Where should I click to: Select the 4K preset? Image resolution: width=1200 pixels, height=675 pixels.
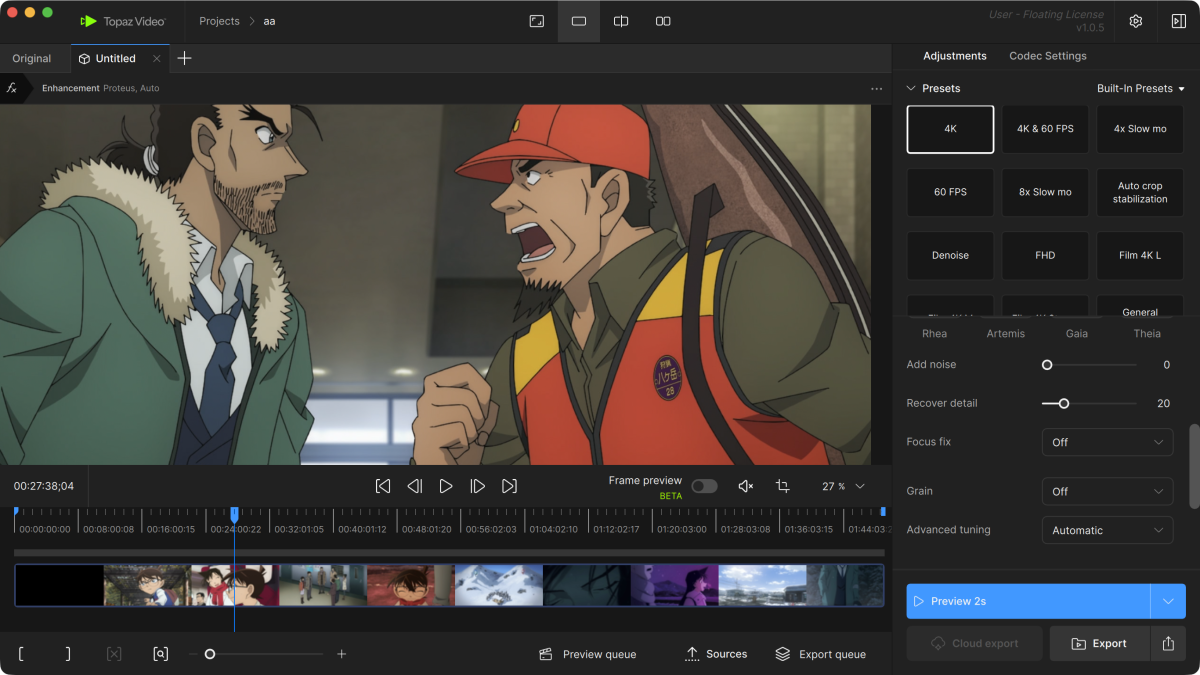[x=950, y=129]
